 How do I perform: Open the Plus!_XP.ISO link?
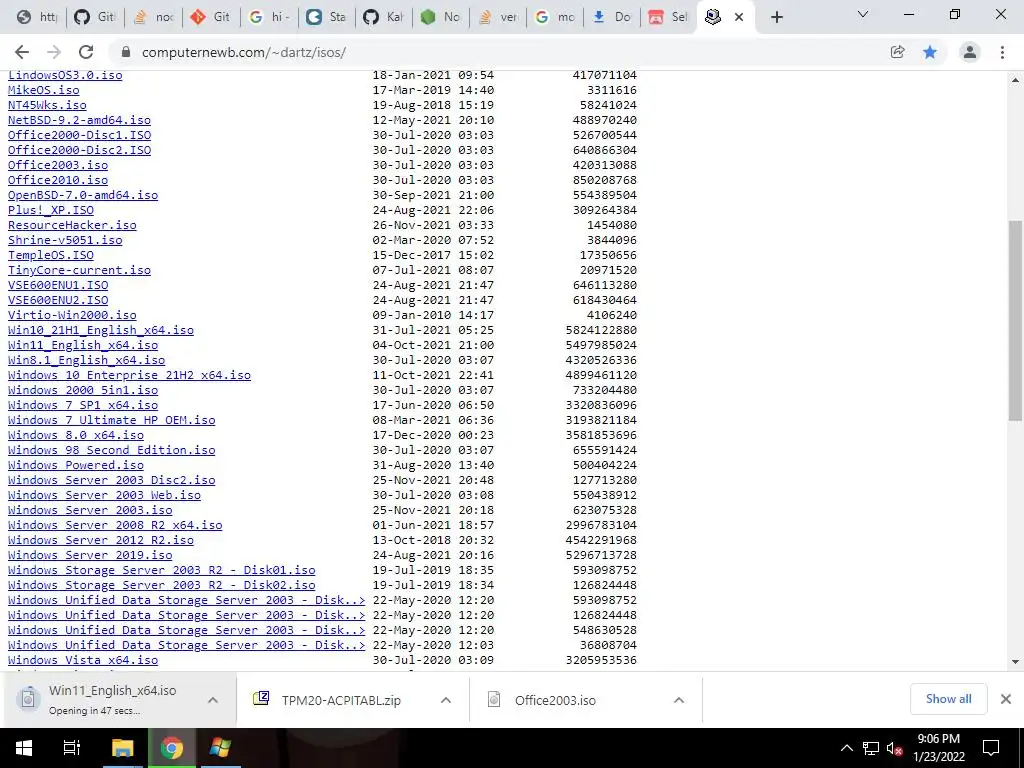pyautogui.click(x=51, y=210)
